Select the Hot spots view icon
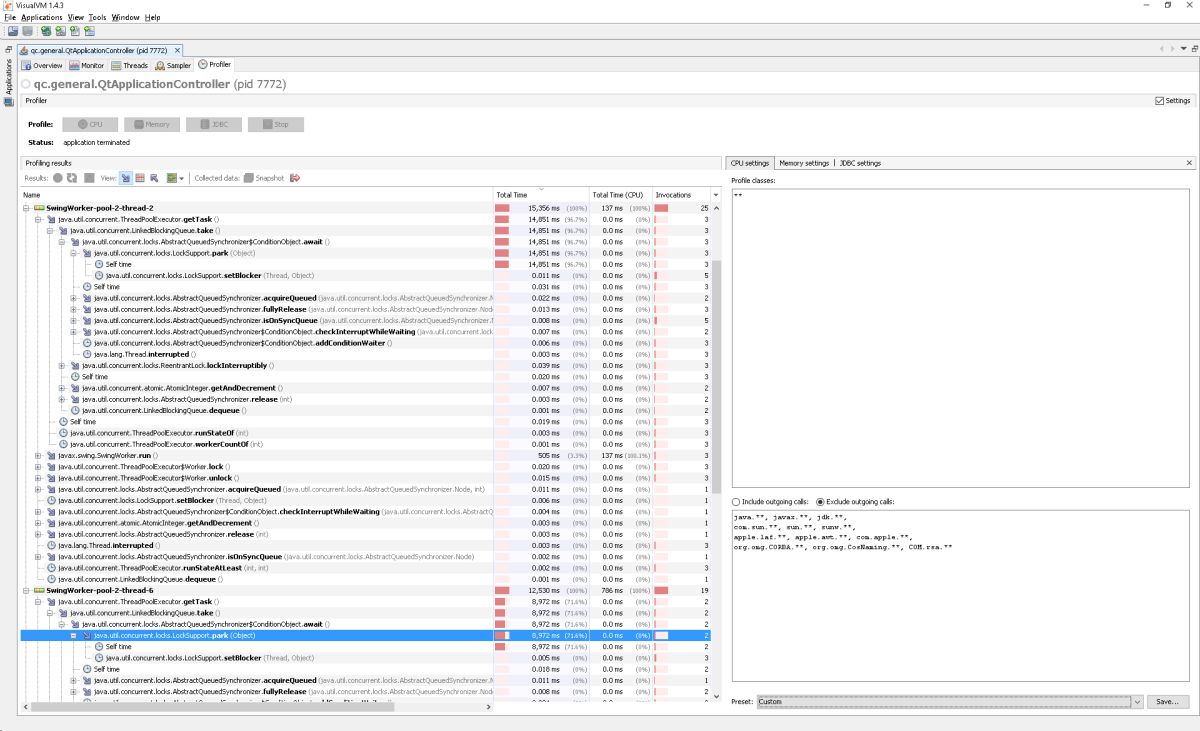The height and width of the screenshot is (731, 1200). coord(140,178)
